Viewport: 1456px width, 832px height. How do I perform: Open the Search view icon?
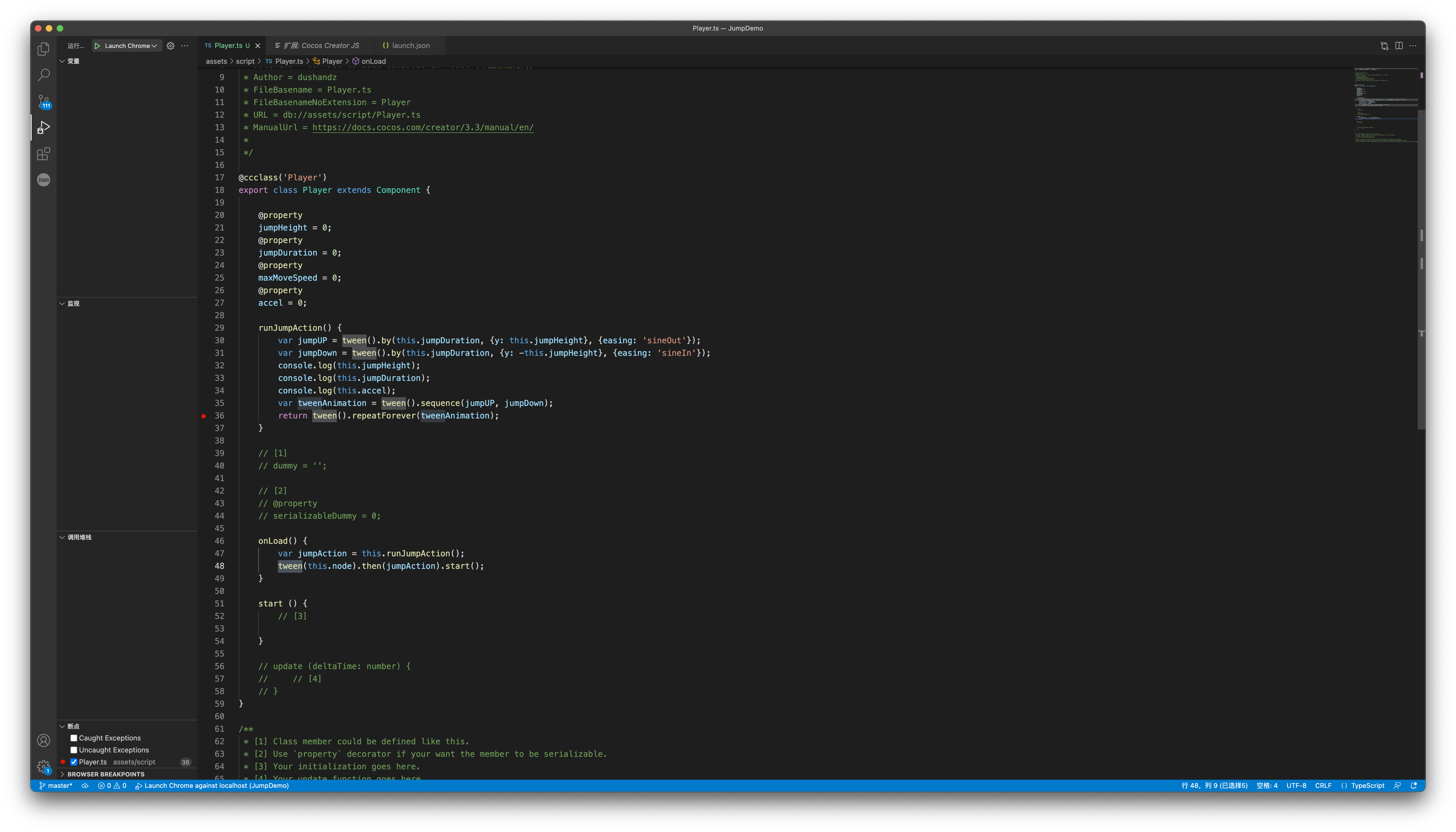[43, 75]
